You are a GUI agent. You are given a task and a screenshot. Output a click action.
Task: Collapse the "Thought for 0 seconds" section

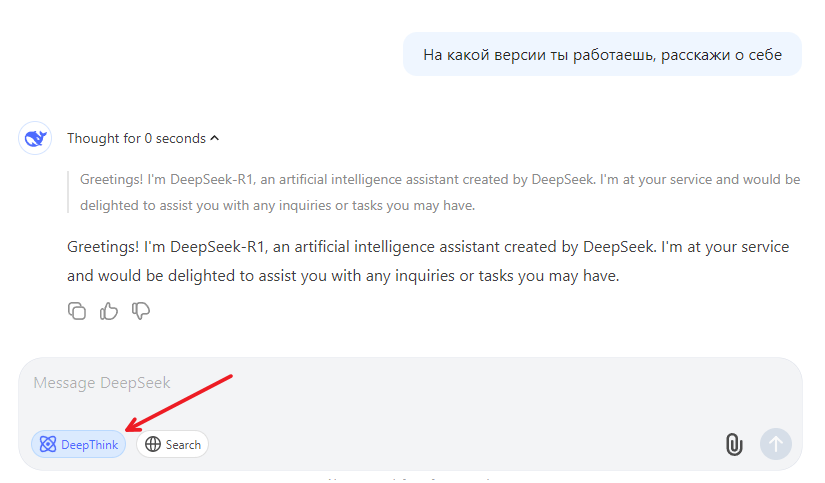[143, 138]
